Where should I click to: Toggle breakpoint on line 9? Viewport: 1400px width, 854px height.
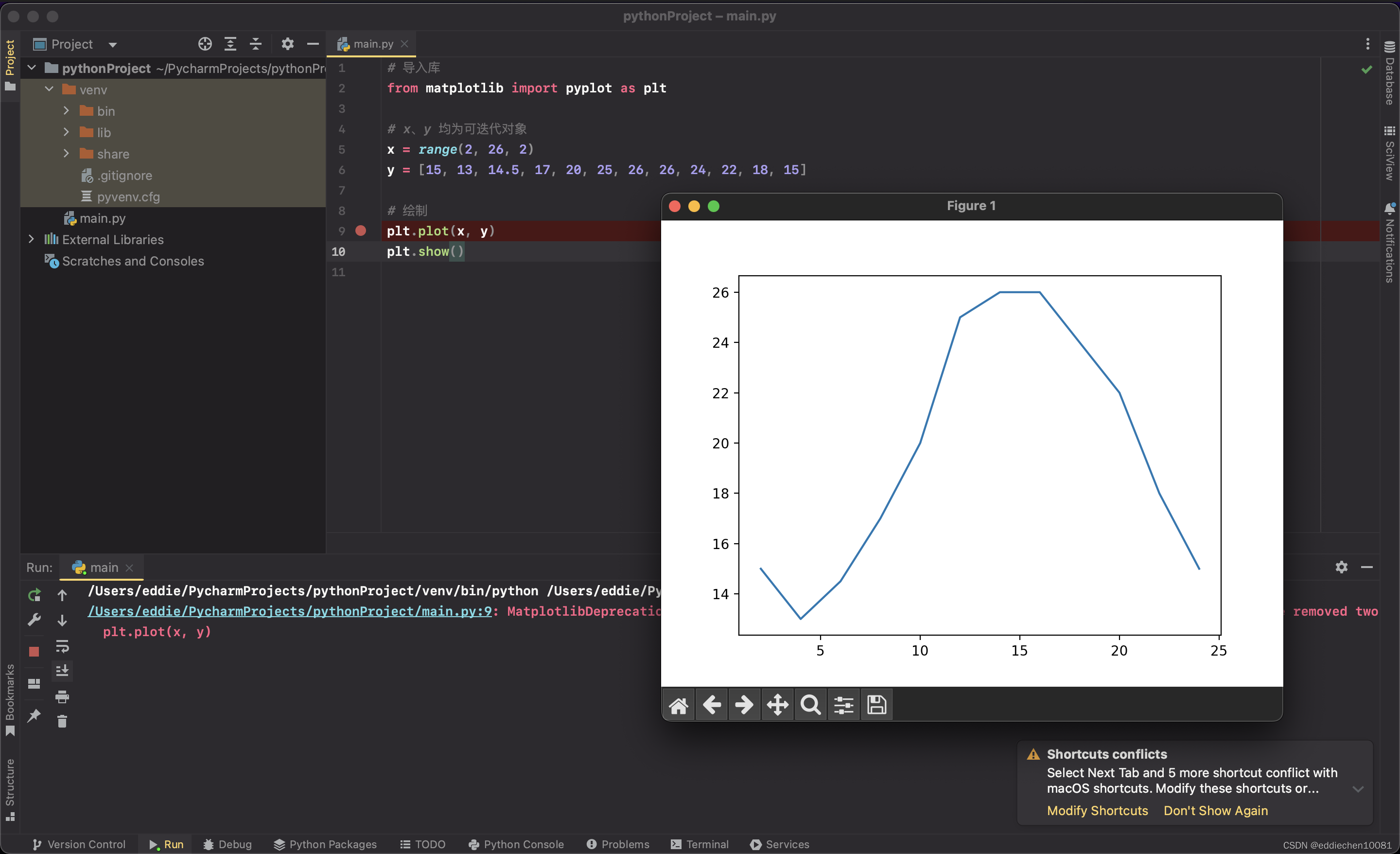[x=361, y=231]
